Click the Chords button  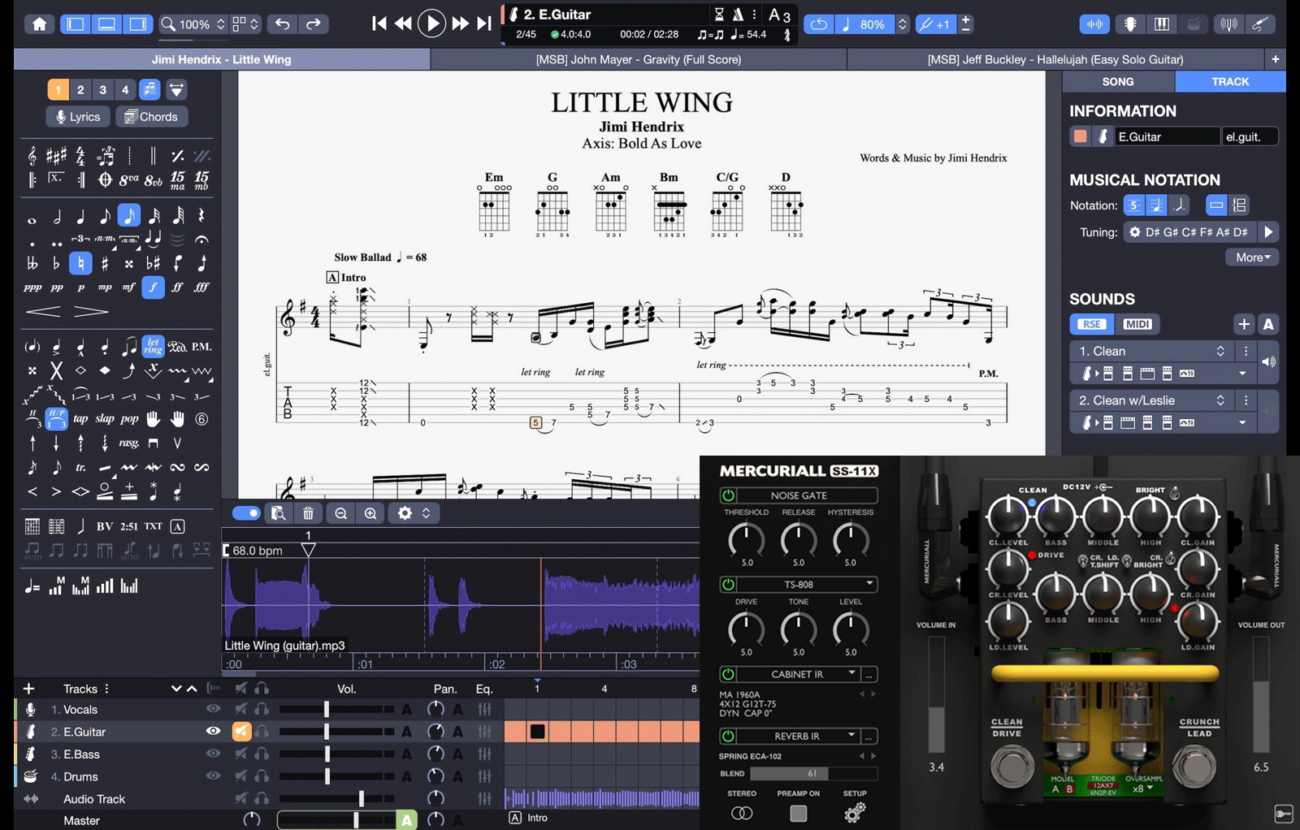[151, 117]
